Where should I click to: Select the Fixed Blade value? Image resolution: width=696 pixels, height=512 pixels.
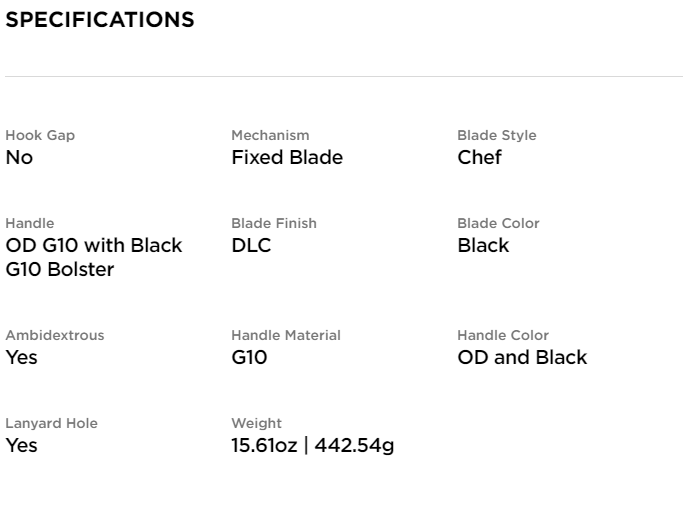click(287, 157)
